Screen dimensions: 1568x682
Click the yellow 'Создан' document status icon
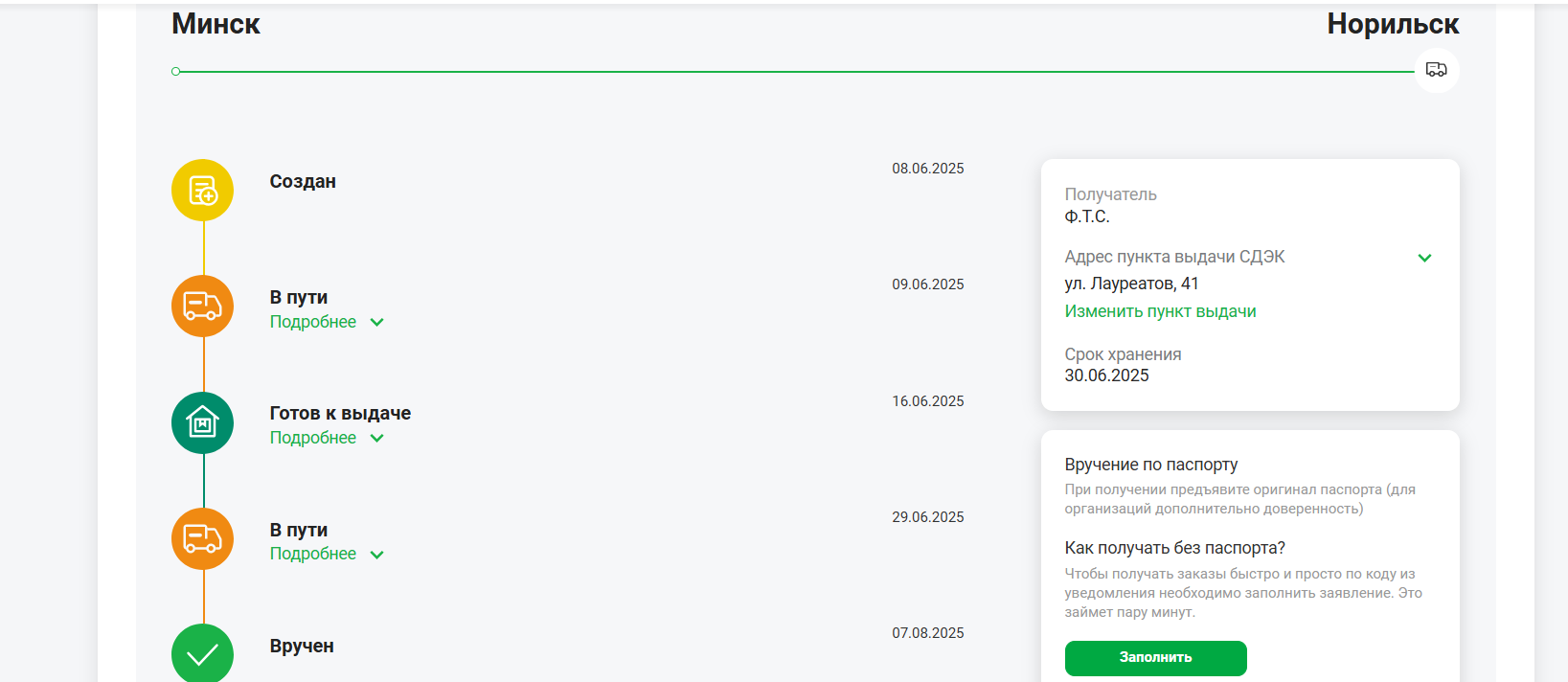(x=202, y=190)
